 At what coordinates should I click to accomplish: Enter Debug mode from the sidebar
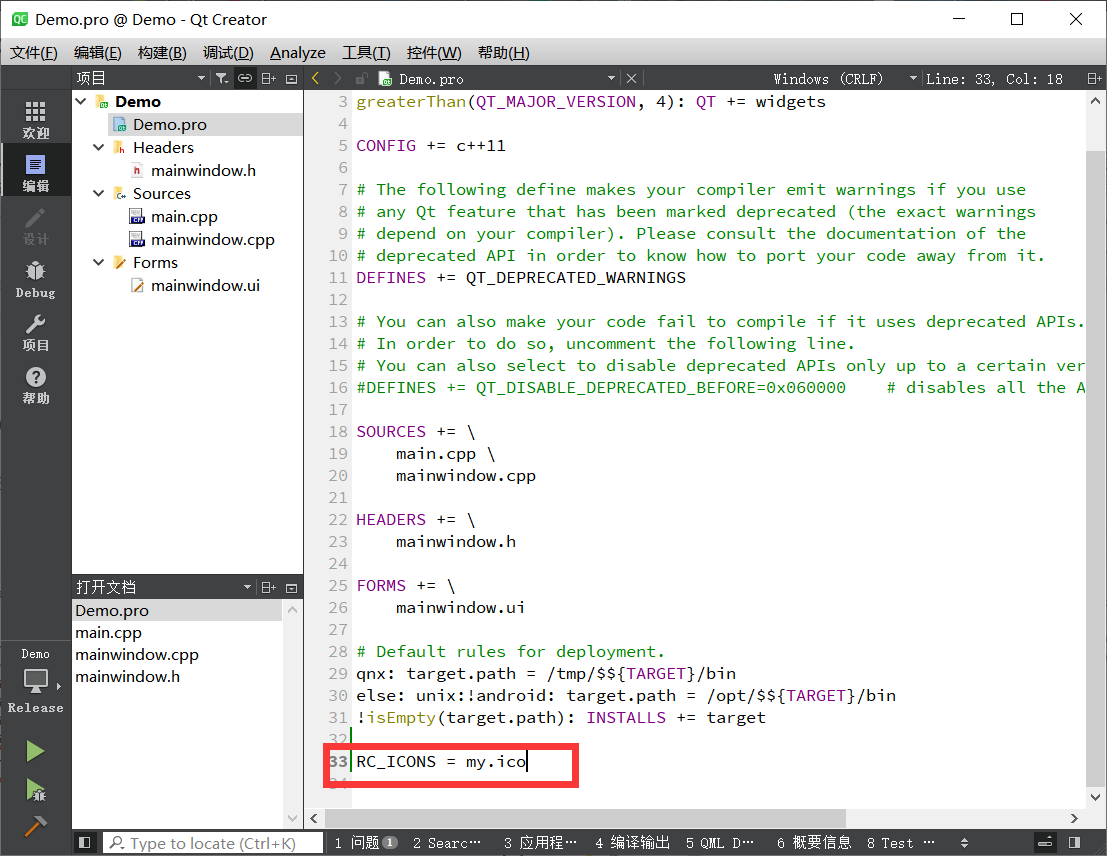click(35, 278)
